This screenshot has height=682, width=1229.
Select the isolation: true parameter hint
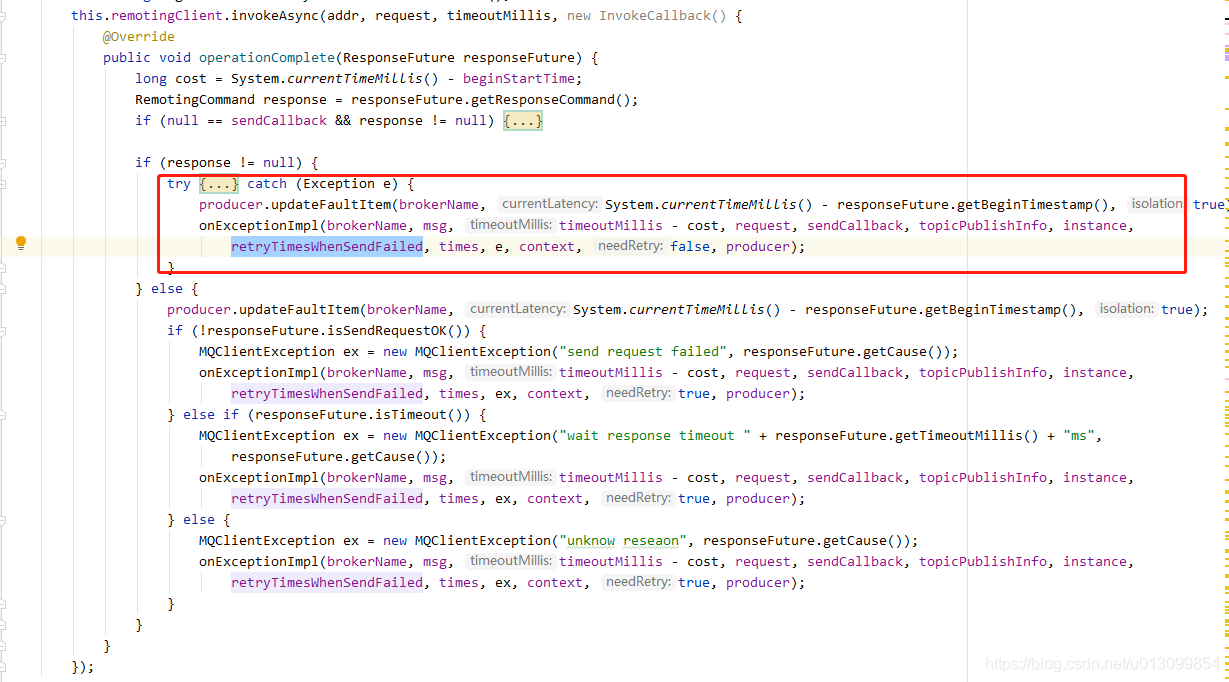pos(1156,203)
